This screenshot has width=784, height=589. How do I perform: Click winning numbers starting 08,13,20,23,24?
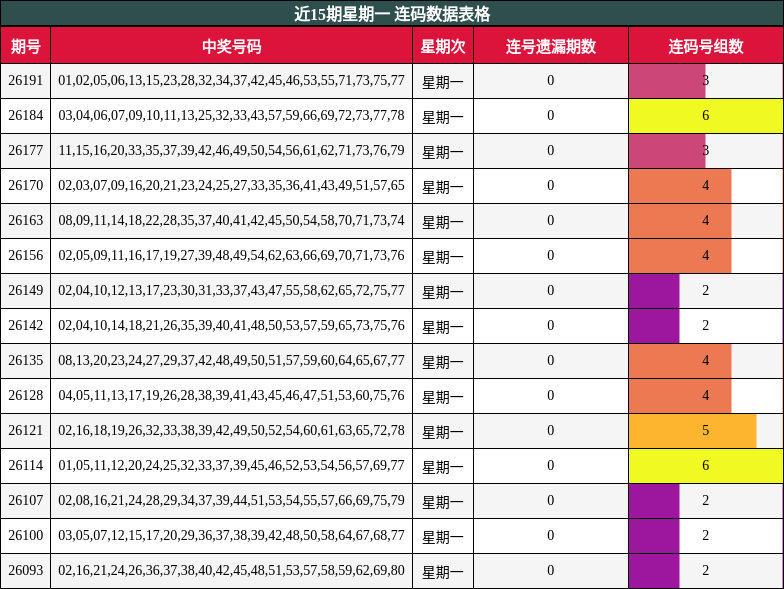(x=232, y=360)
